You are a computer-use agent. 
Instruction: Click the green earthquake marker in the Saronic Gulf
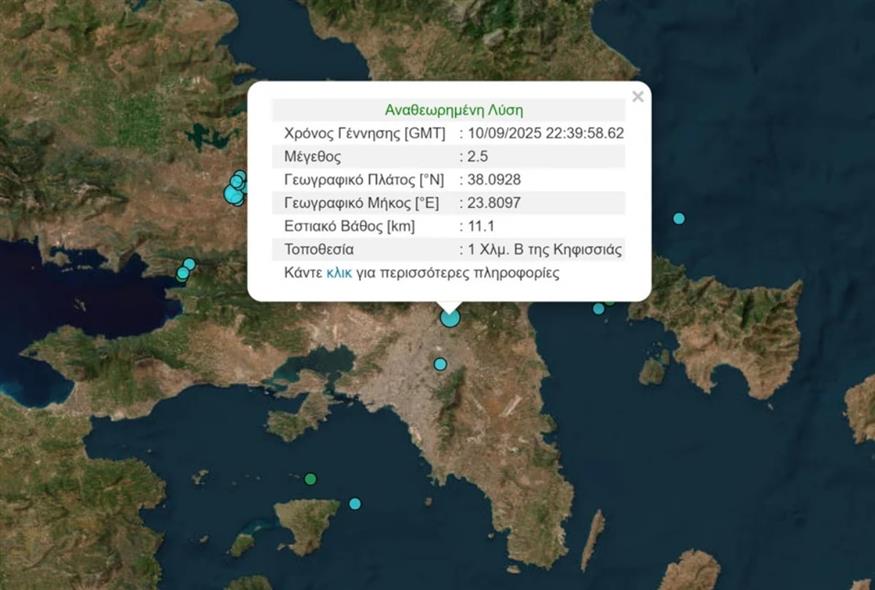click(310, 480)
